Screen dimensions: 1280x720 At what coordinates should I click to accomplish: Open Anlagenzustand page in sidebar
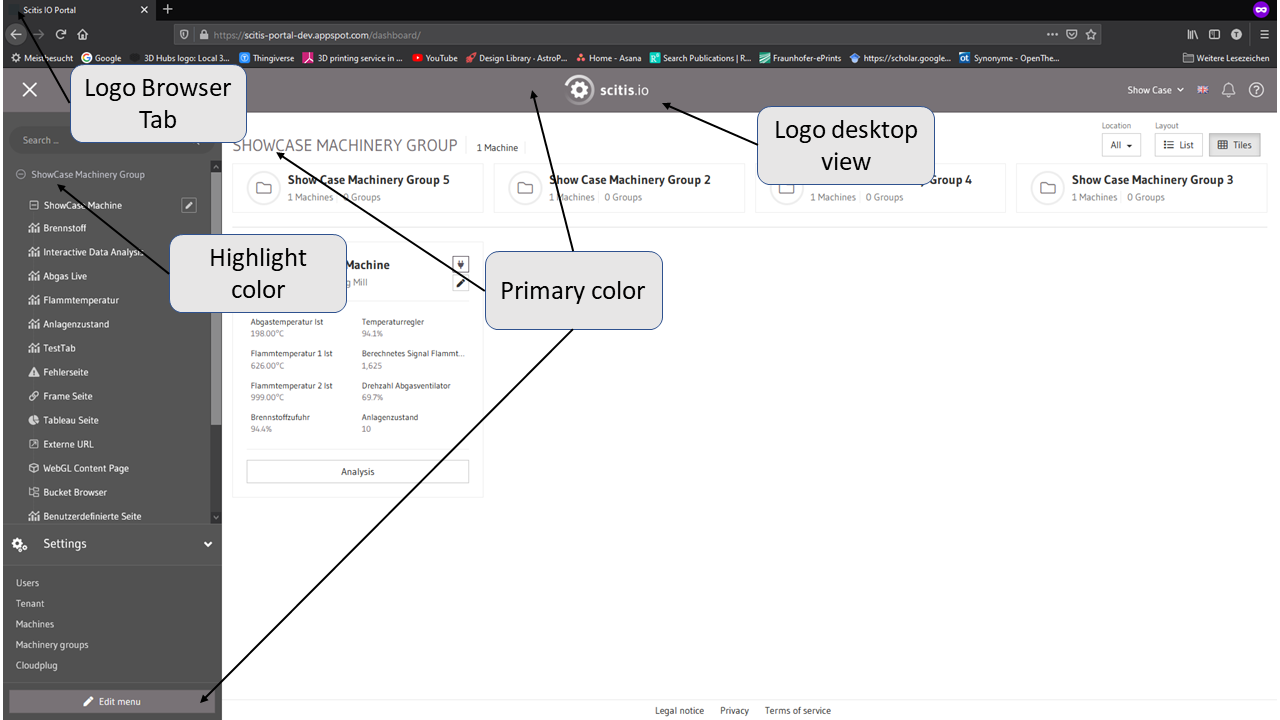[x=76, y=324]
